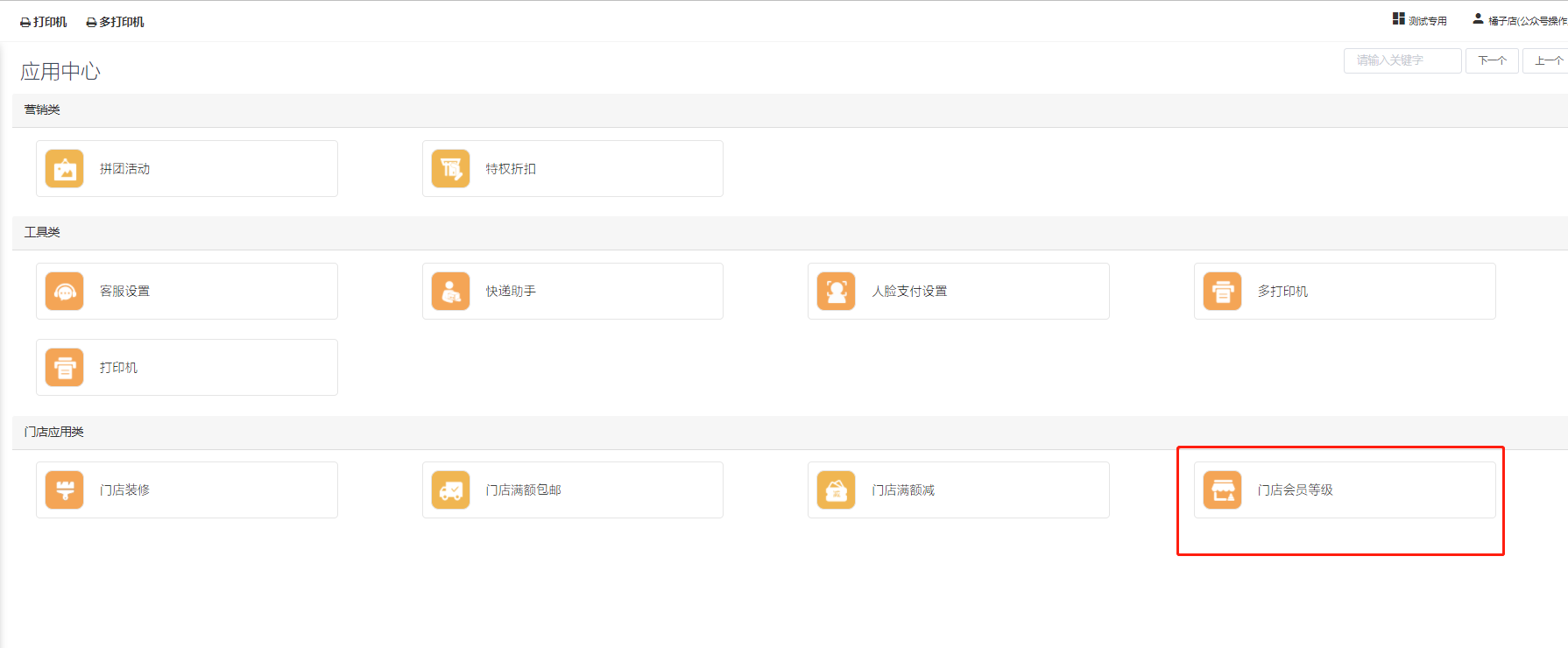Click the 快递助手 courier icon
The image size is (1568, 648).
[x=451, y=292]
